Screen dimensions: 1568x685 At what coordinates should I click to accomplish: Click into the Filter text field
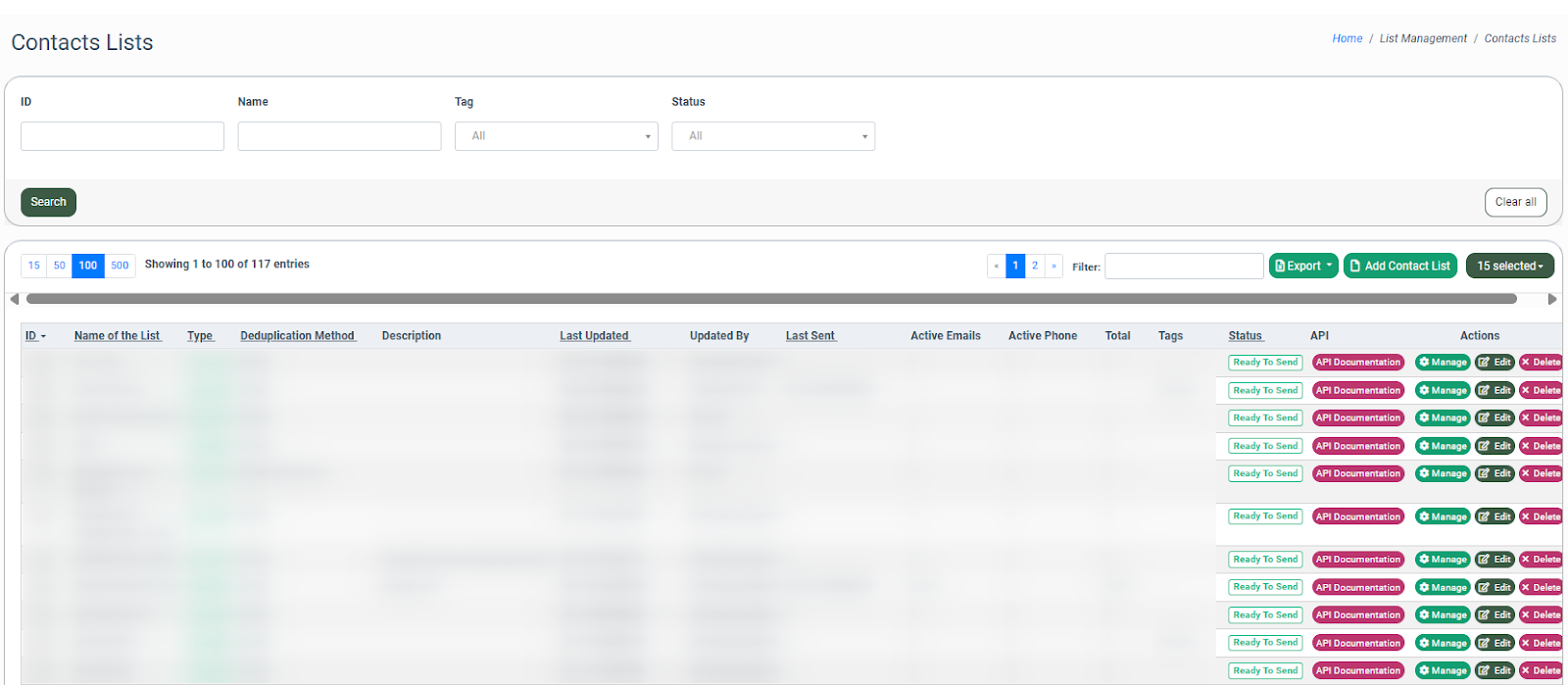(x=1183, y=266)
